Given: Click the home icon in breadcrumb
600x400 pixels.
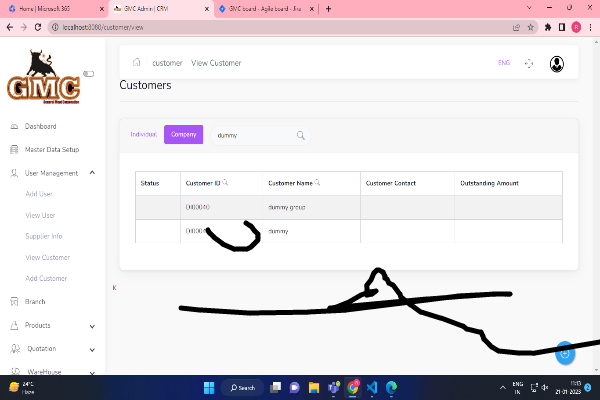Looking at the screenshot, I should click(137, 63).
